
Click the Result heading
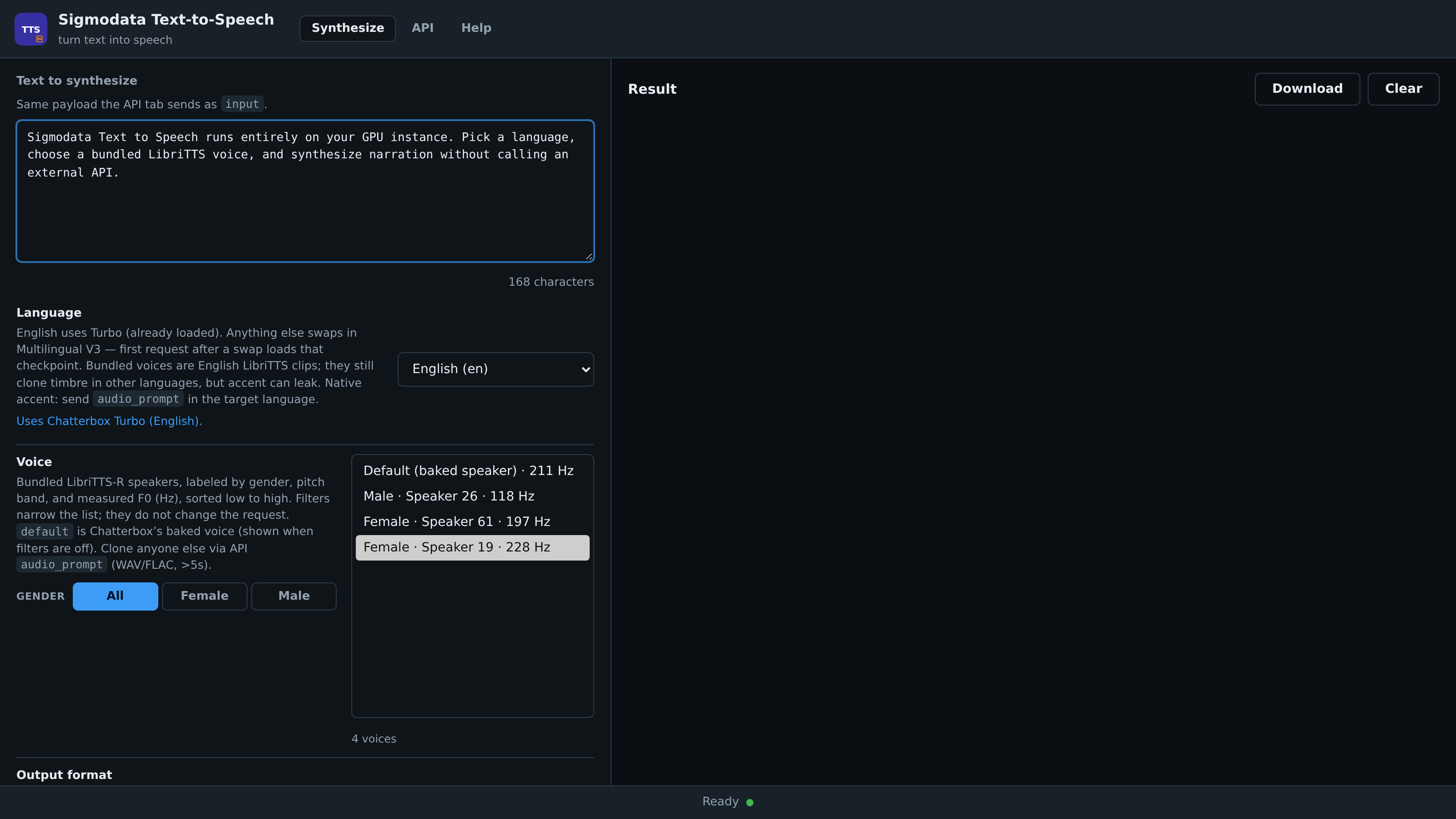(652, 89)
